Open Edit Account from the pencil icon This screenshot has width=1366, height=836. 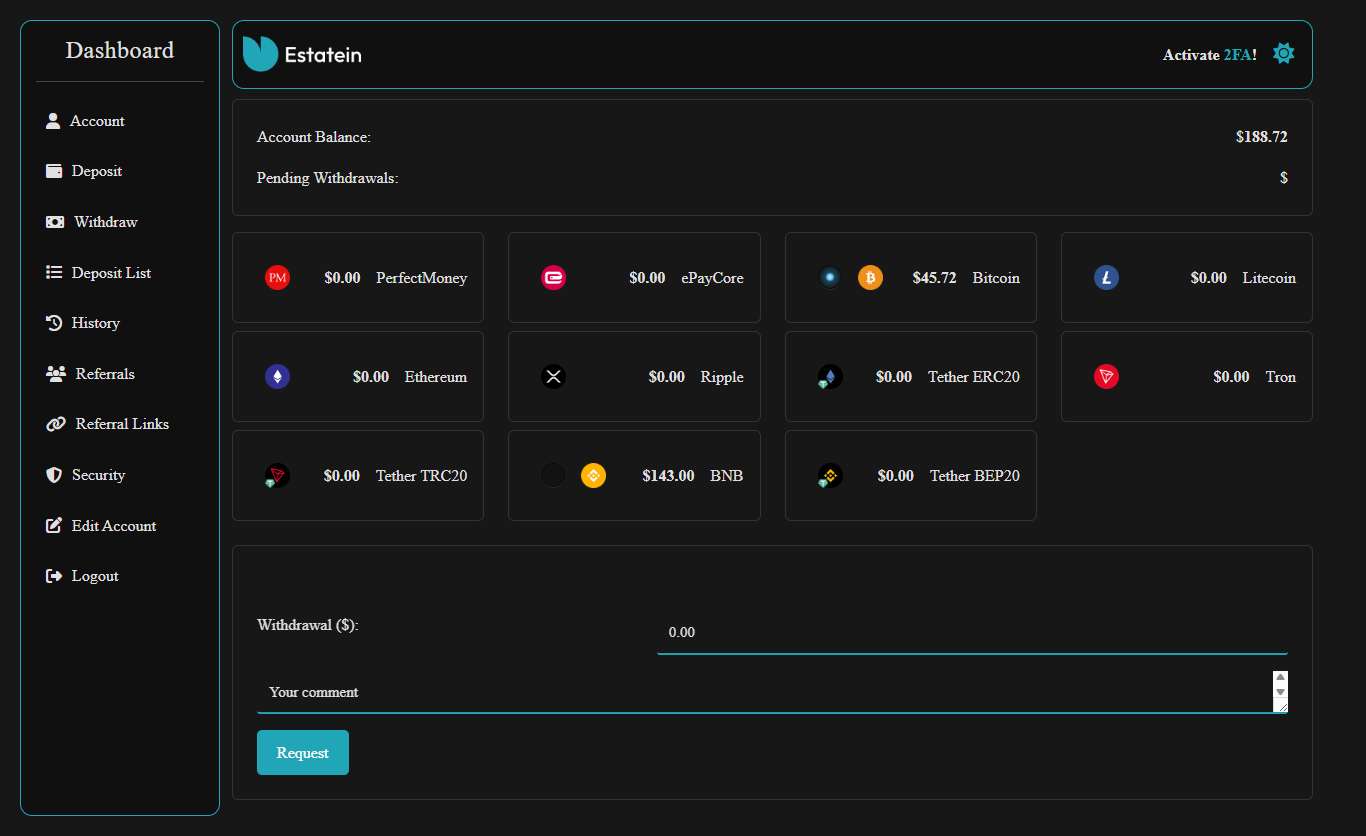[54, 525]
